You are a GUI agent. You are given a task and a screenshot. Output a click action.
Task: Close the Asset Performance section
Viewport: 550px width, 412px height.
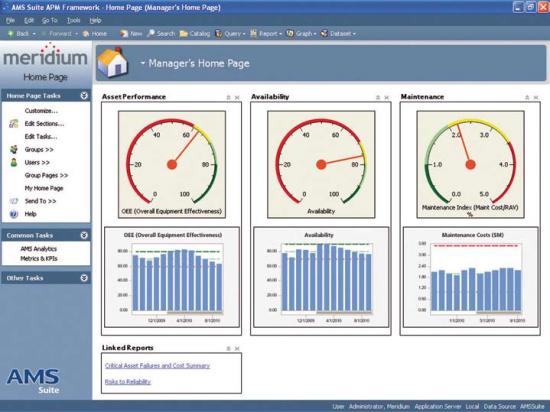point(237,97)
